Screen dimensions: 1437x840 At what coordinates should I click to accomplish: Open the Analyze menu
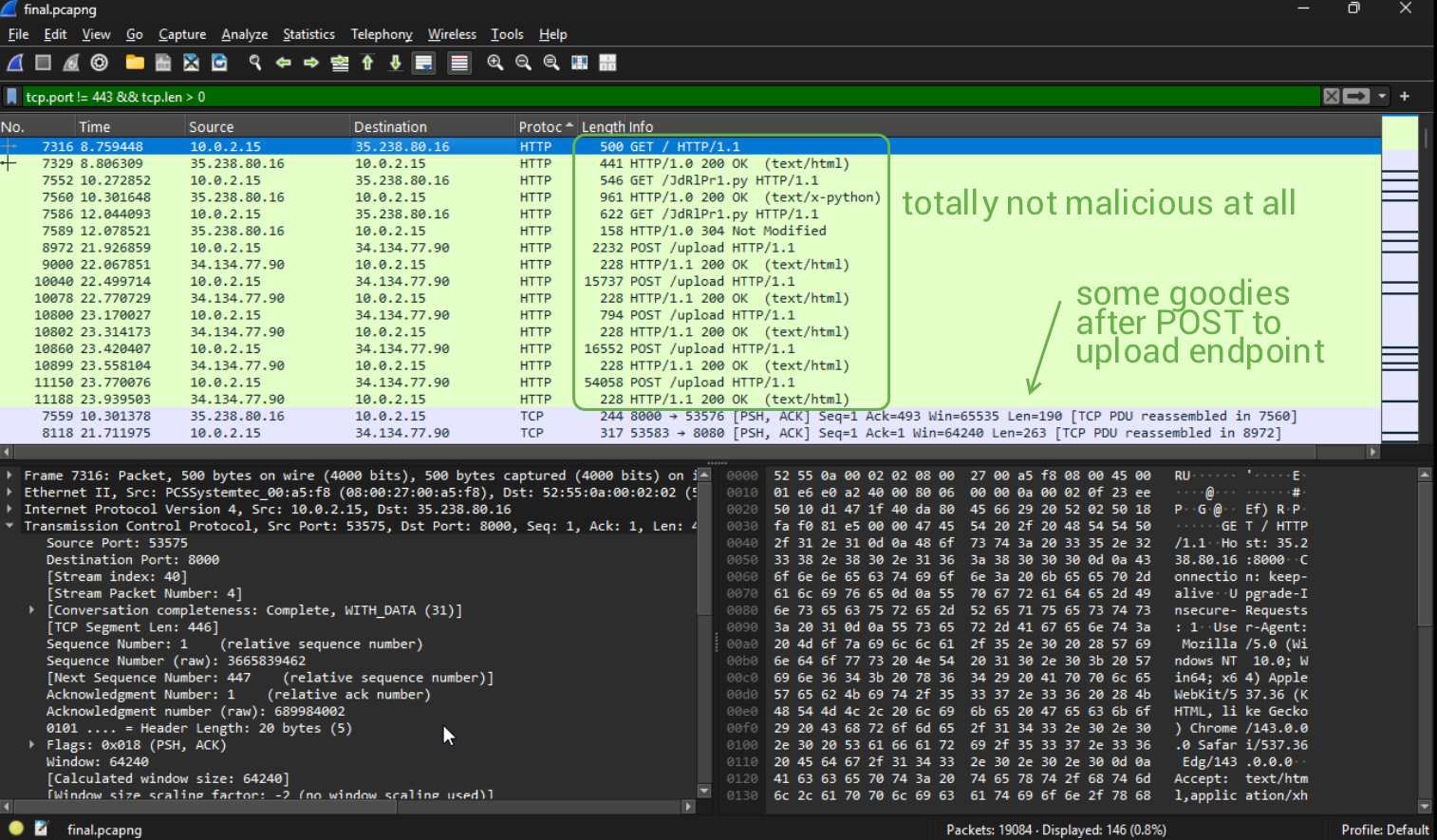click(x=244, y=34)
